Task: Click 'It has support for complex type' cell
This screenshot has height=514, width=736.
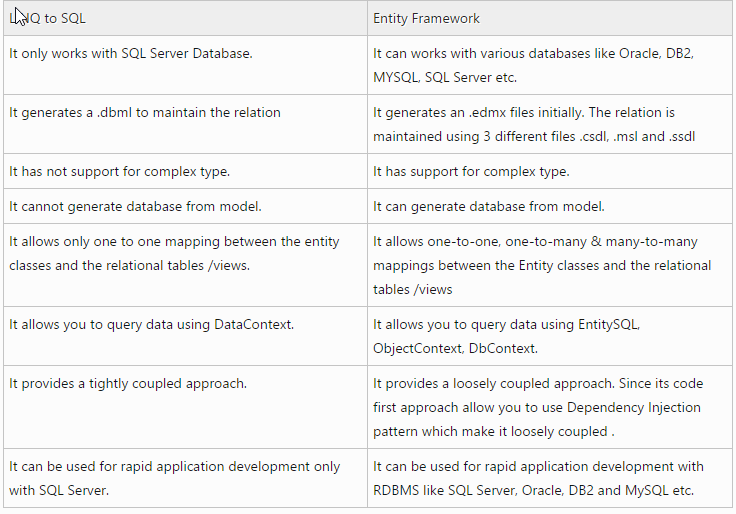Action: pos(550,171)
